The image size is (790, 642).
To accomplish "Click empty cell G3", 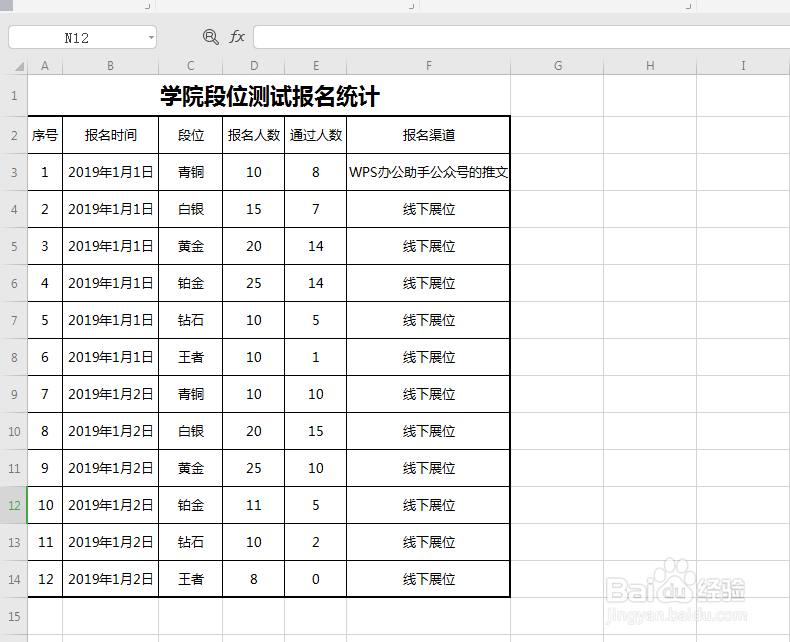I will 557,172.
